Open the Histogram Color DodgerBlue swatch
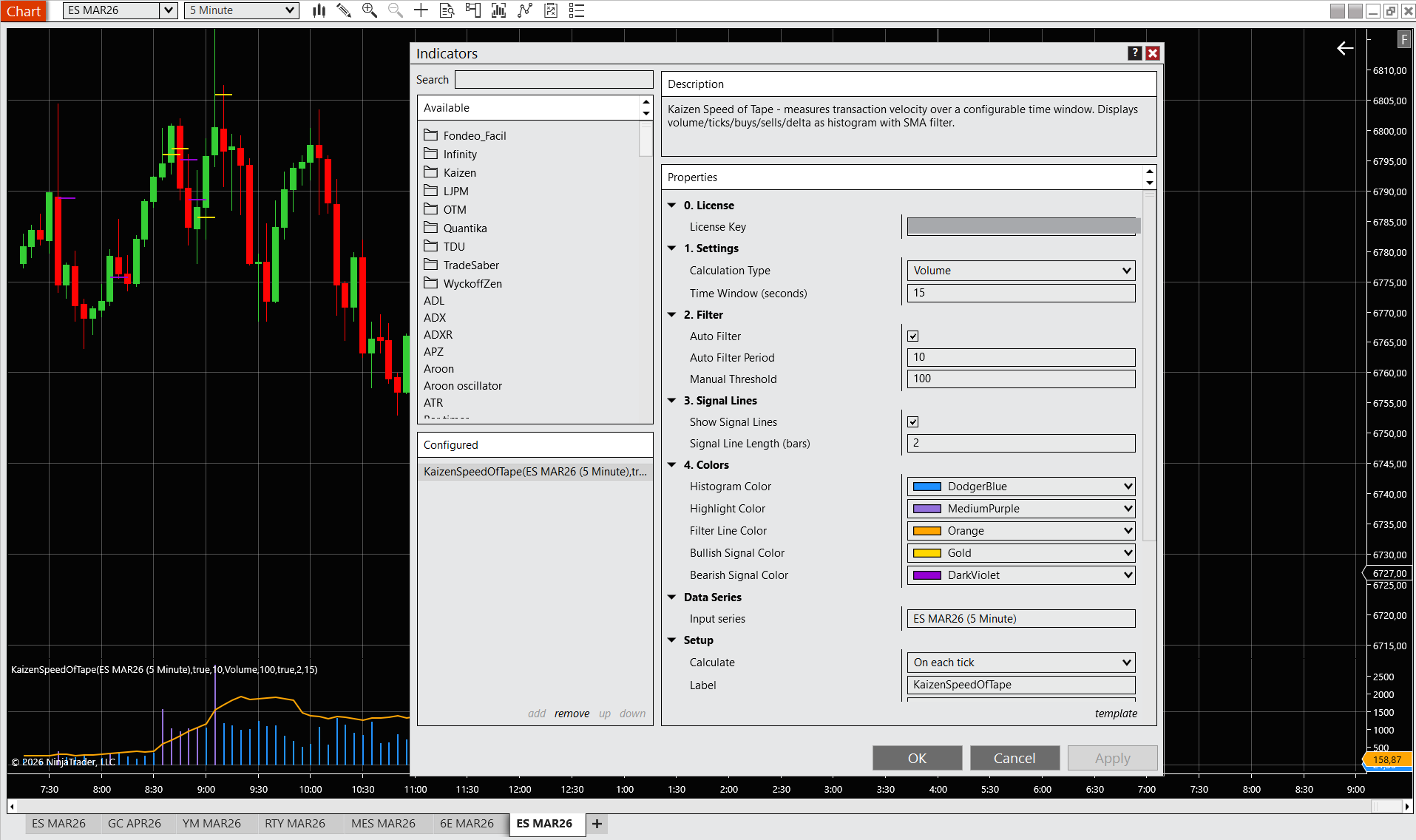1416x840 pixels. click(x=927, y=487)
